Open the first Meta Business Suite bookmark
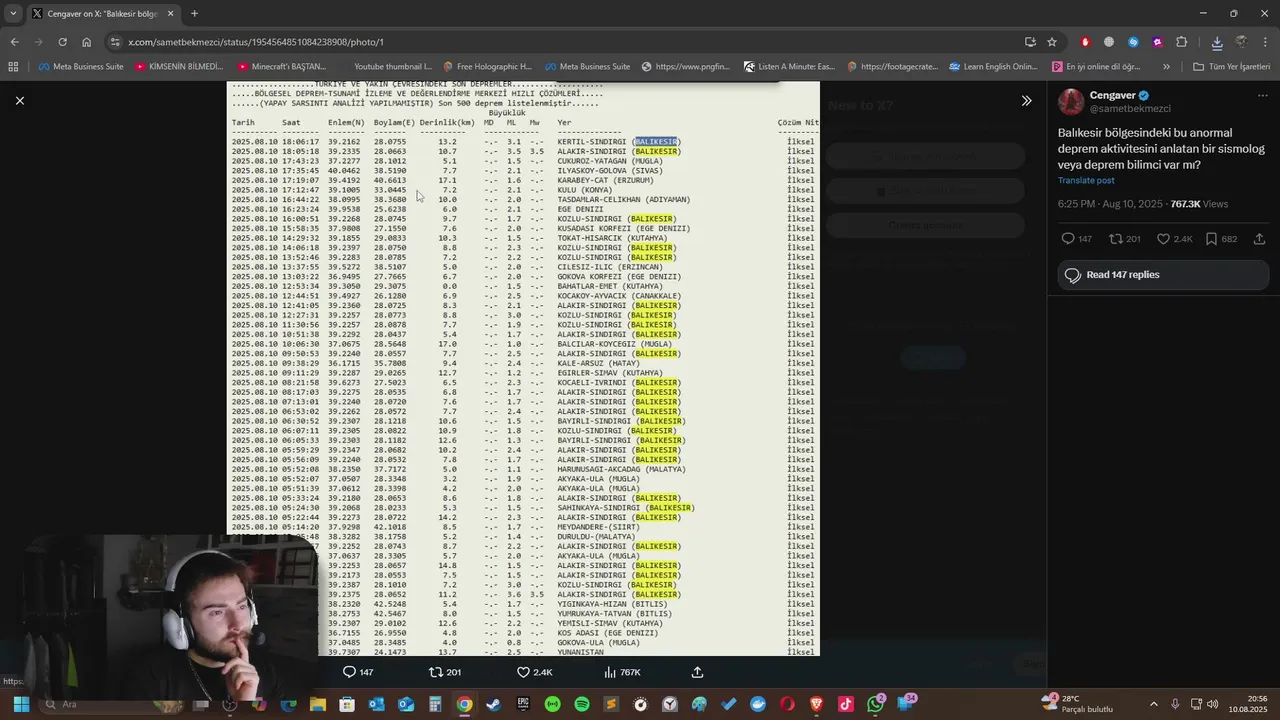The width and height of the screenshot is (1280, 720). pyautogui.click(x=81, y=67)
